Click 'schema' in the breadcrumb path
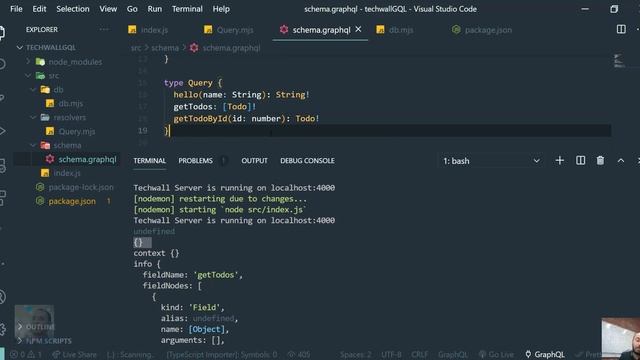This screenshot has width=640, height=360. tap(165, 48)
